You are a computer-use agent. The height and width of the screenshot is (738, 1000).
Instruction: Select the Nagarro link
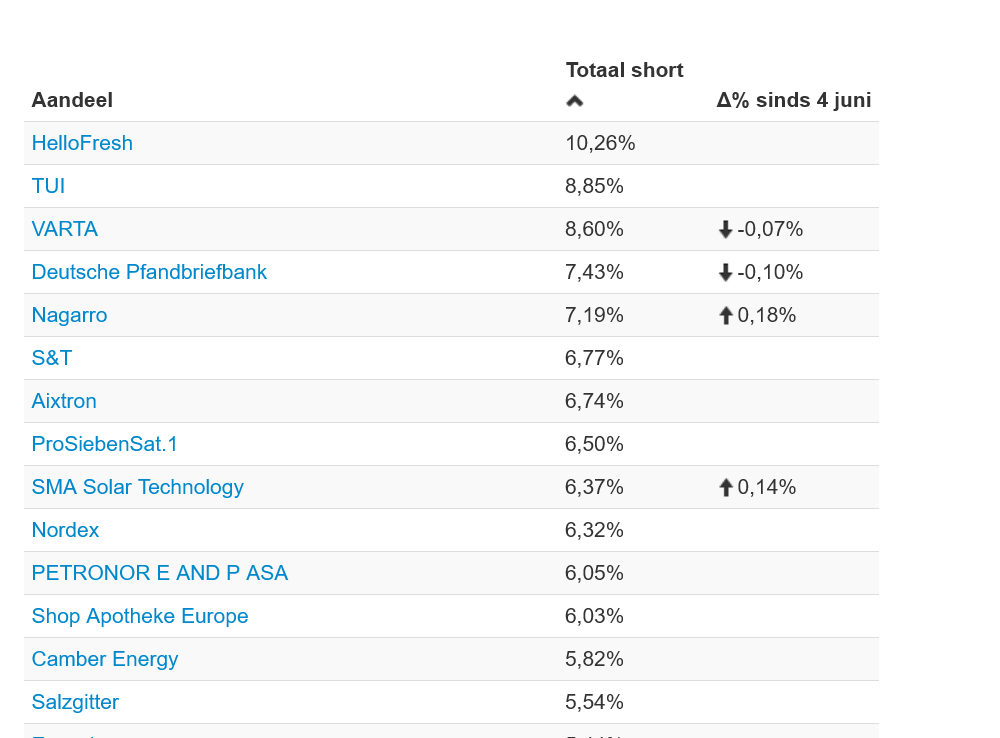point(69,315)
